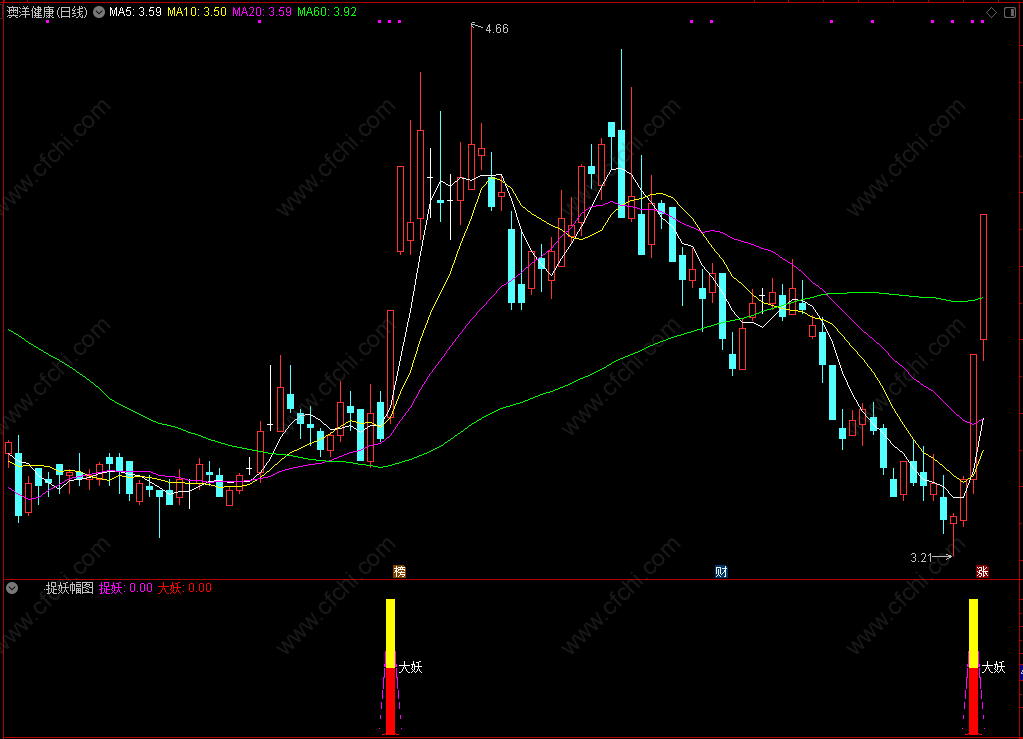1023x739 pixels.
Task: Click the red 大妖: 0.00 value
Action: pyautogui.click(x=185, y=588)
